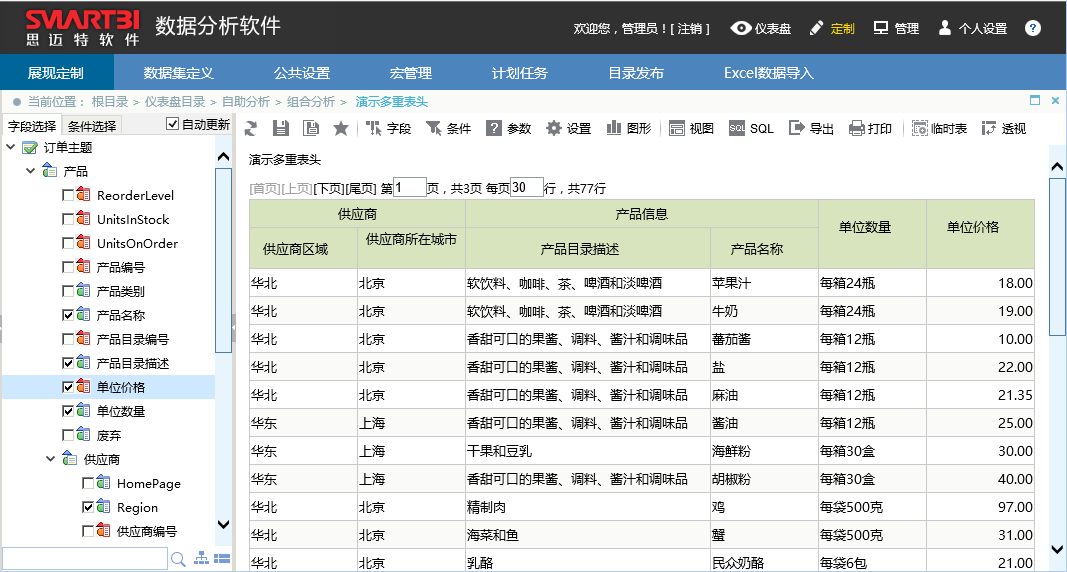Click the tree panel scroll-up arrow
The image size is (1067, 572).
(223, 157)
